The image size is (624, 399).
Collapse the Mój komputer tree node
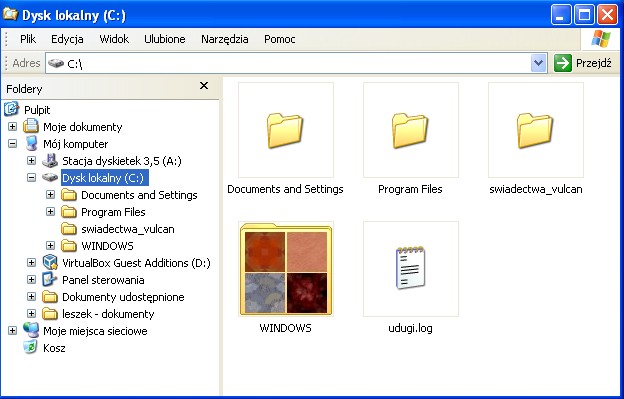(12, 144)
